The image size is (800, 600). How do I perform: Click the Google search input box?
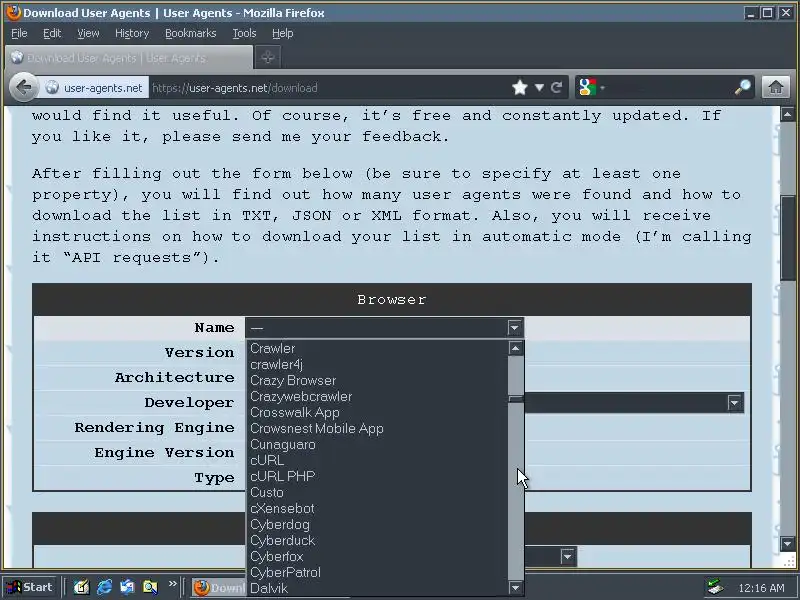tap(669, 88)
